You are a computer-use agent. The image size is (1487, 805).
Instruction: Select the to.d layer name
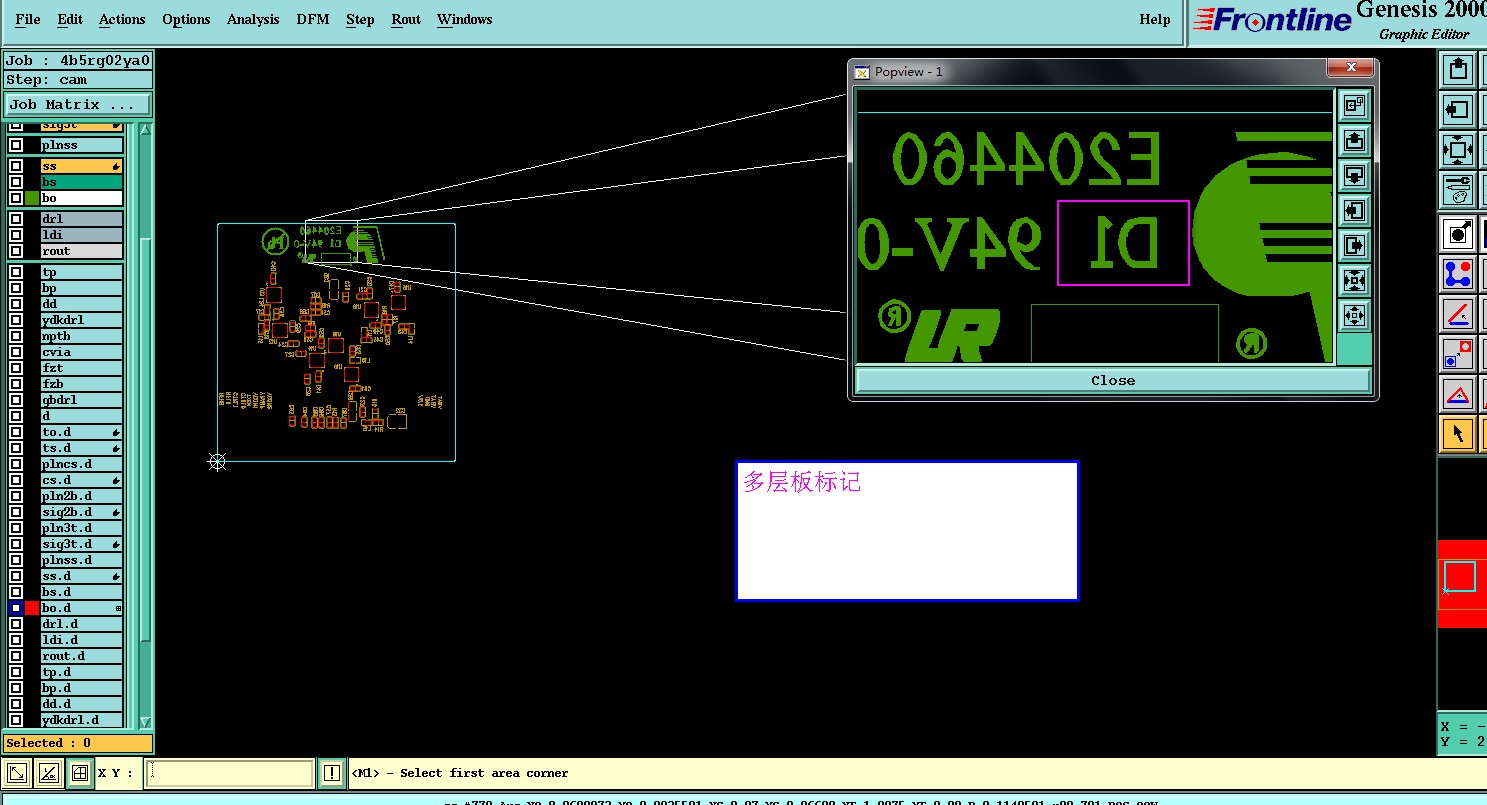pyautogui.click(x=82, y=432)
